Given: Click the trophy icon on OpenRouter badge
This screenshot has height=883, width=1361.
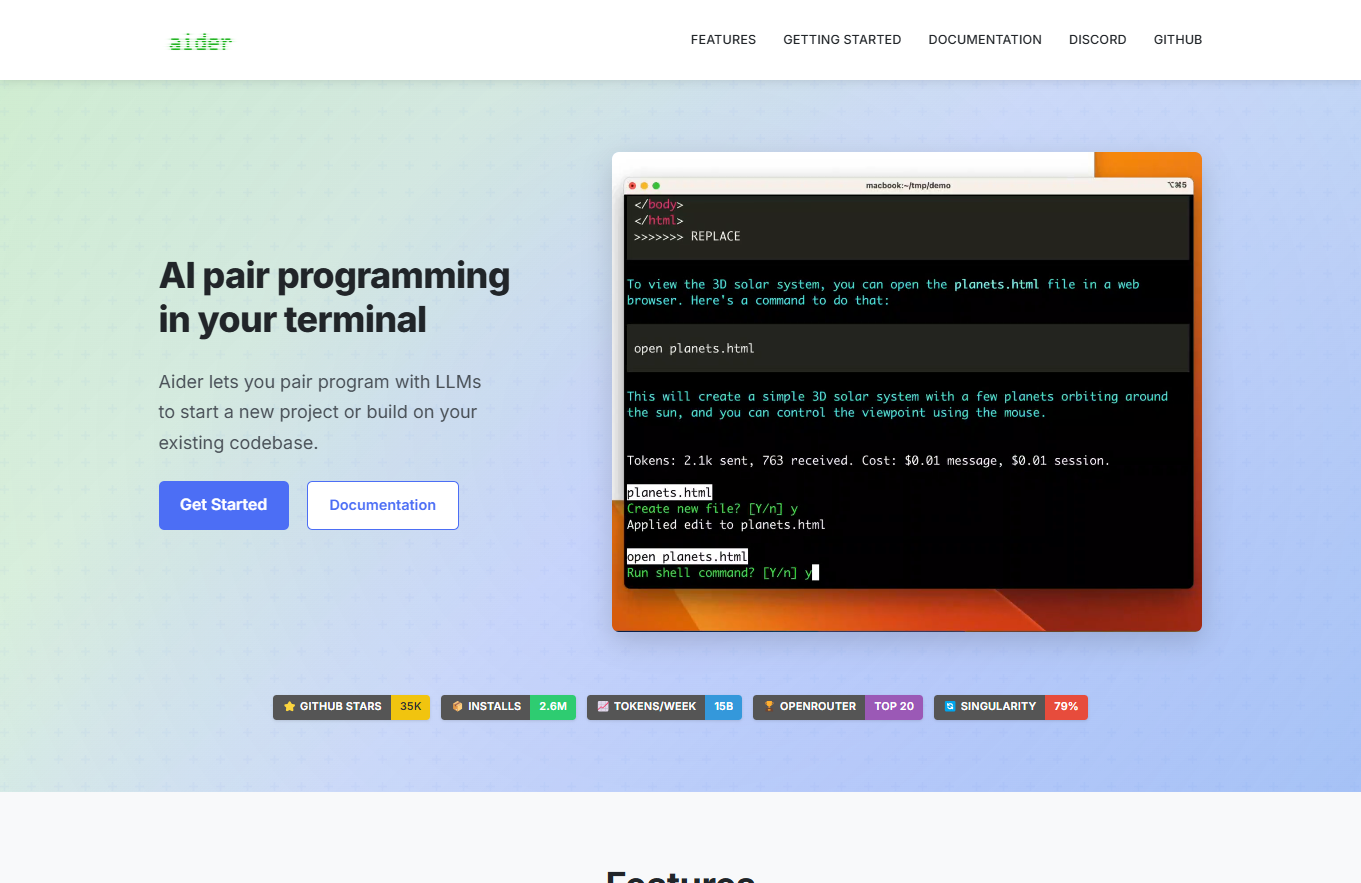Looking at the screenshot, I should pyautogui.click(x=769, y=707).
